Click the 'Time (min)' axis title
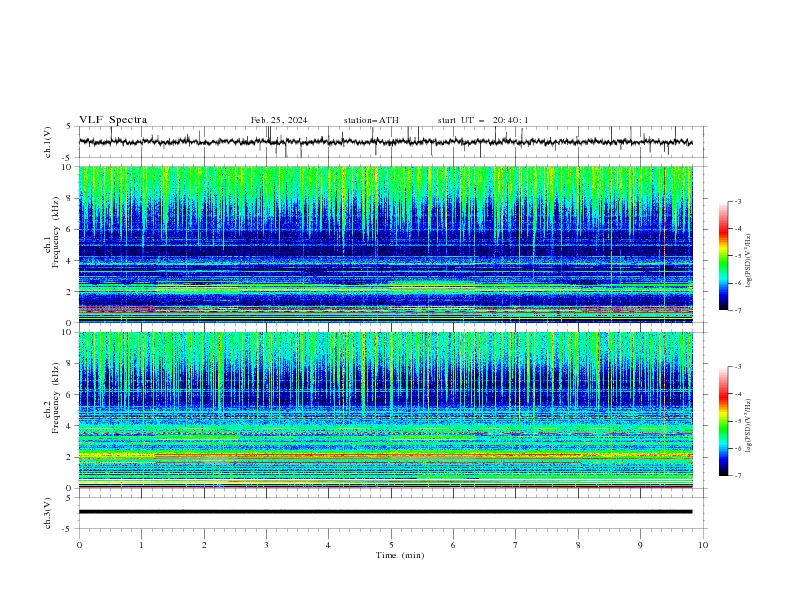The width and height of the screenshot is (792, 612). click(400, 555)
